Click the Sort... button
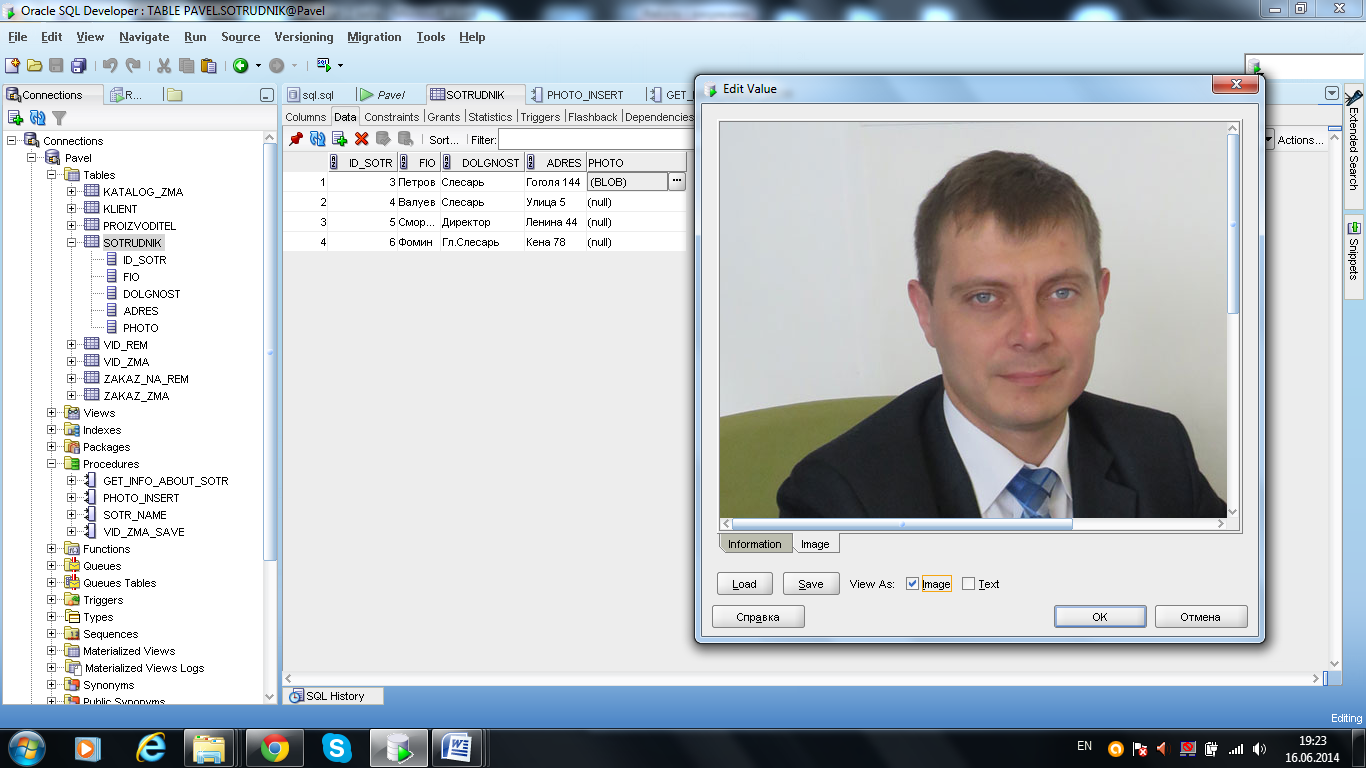 [x=444, y=140]
